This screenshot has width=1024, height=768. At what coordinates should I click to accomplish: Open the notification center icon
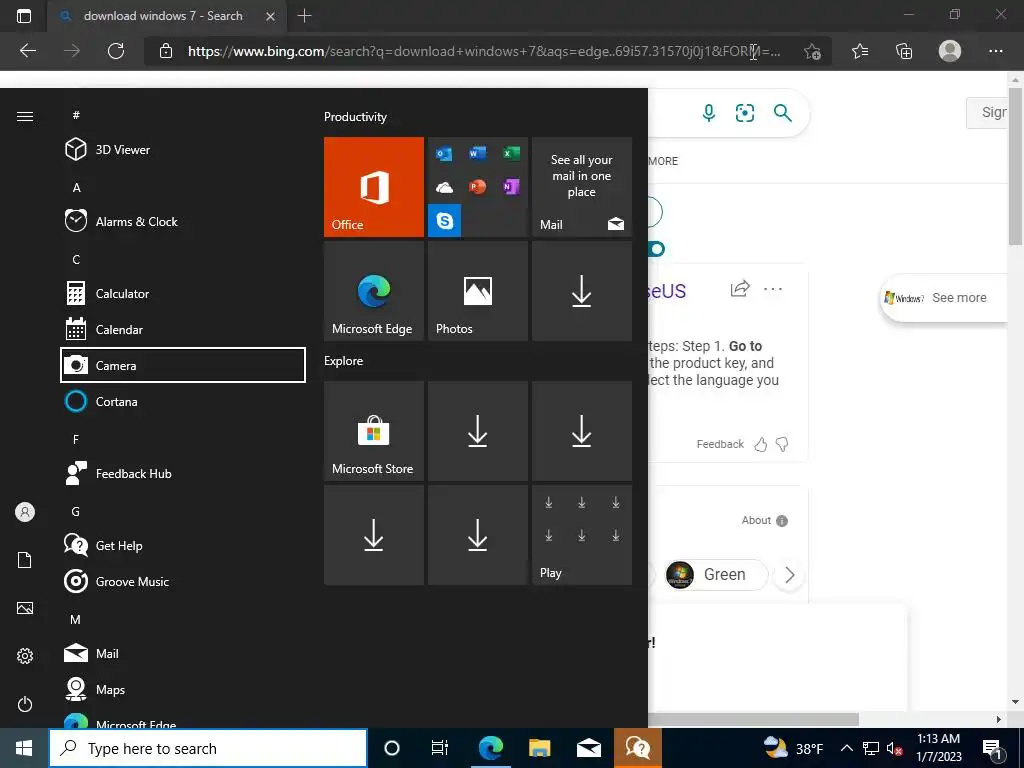992,748
